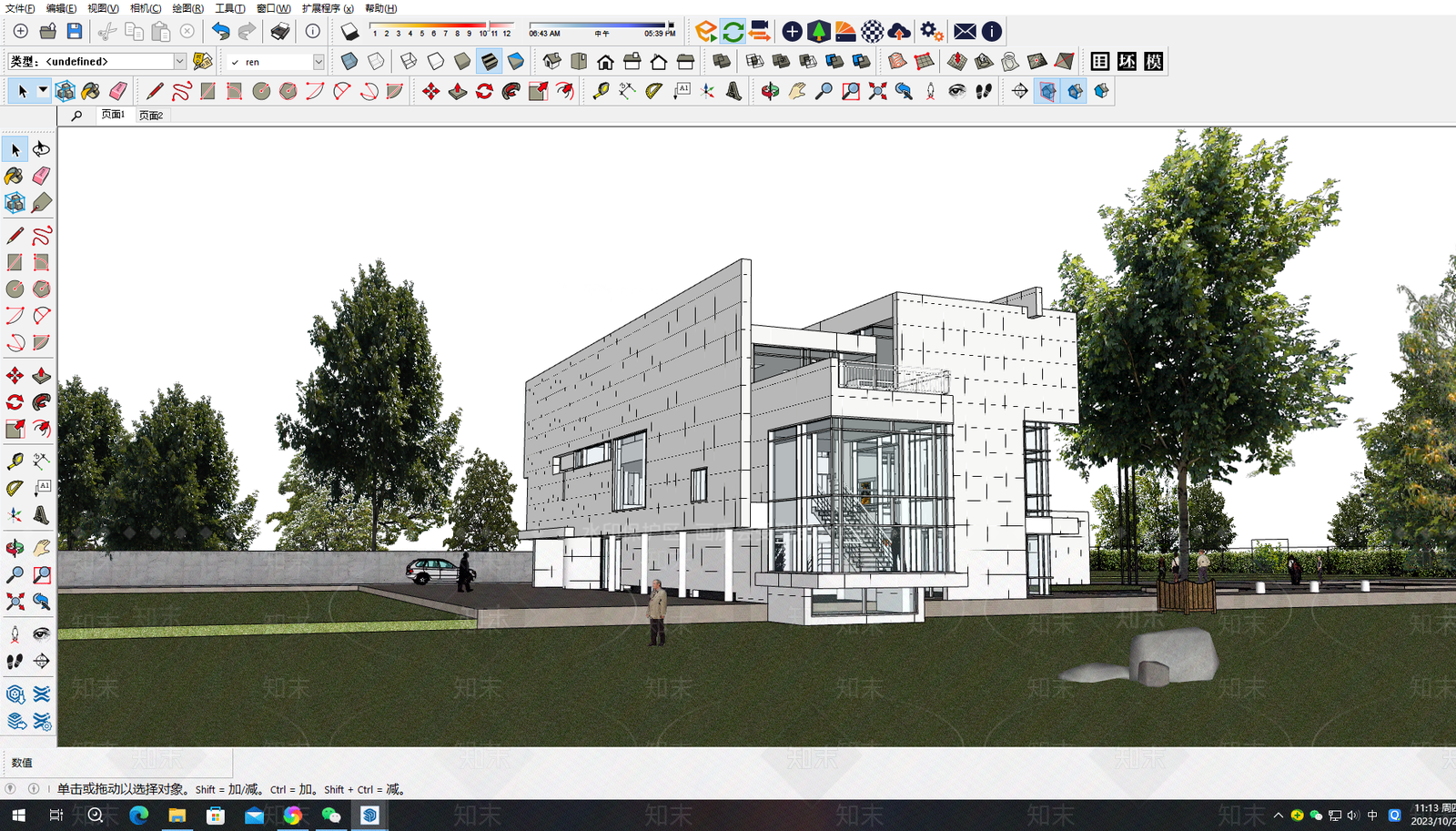This screenshot has width=1456, height=831.
Task: Select the Lasso select tool in the left palette
Action: point(42,148)
